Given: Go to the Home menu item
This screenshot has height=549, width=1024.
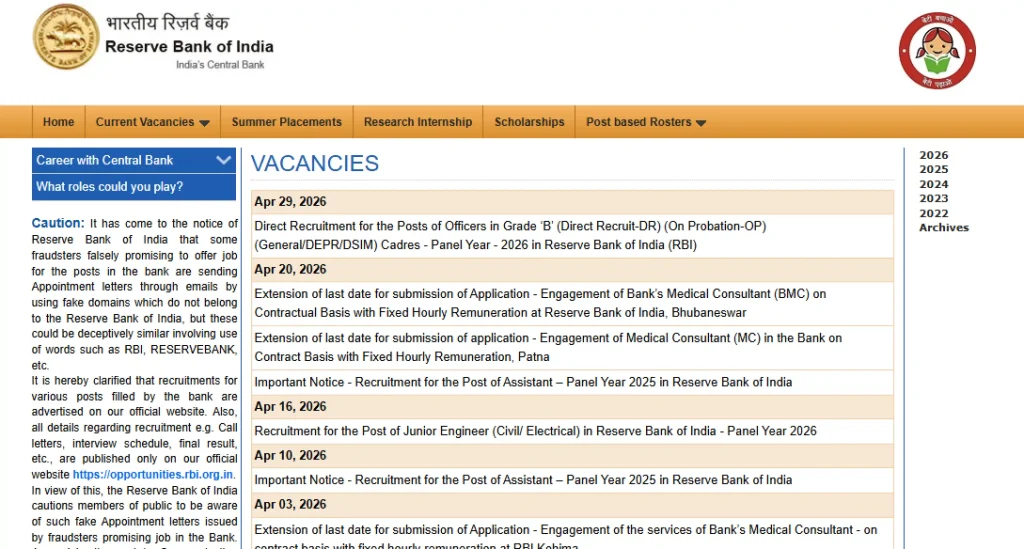Looking at the screenshot, I should pos(58,122).
